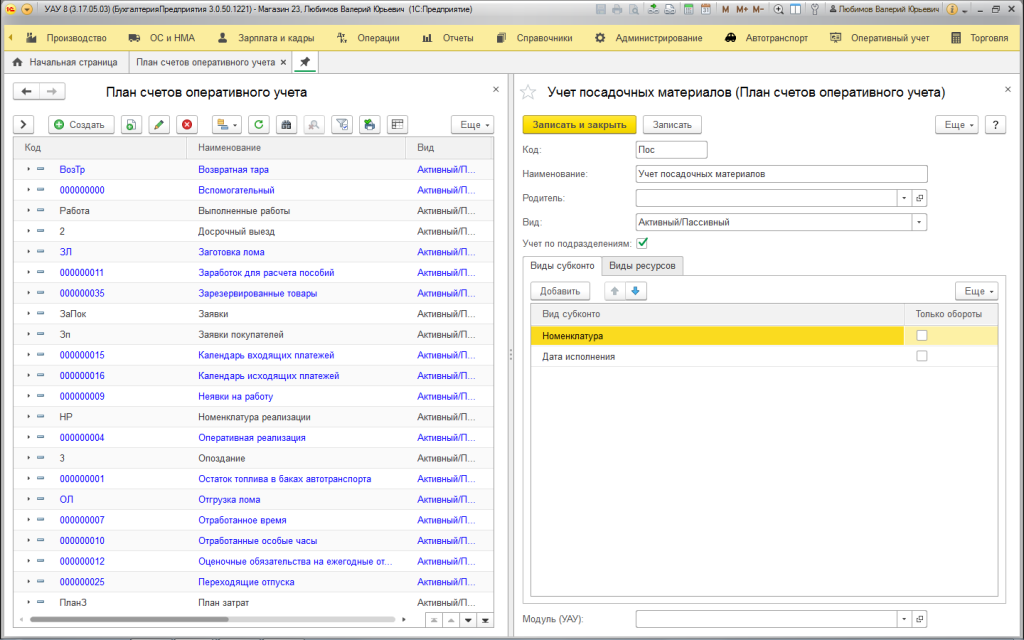The width and height of the screenshot is (1024, 640).
Task: Click the zoom magnifier icon in title bar
Action: 778,9
